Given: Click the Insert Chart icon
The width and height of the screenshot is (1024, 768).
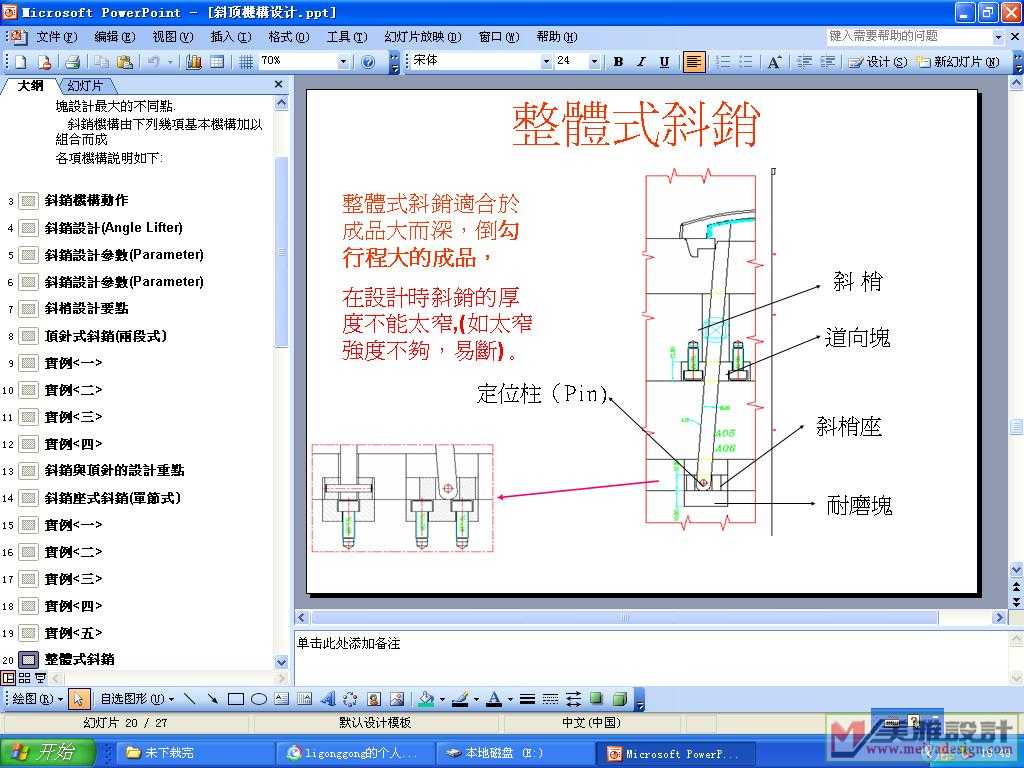Looking at the screenshot, I should (194, 62).
